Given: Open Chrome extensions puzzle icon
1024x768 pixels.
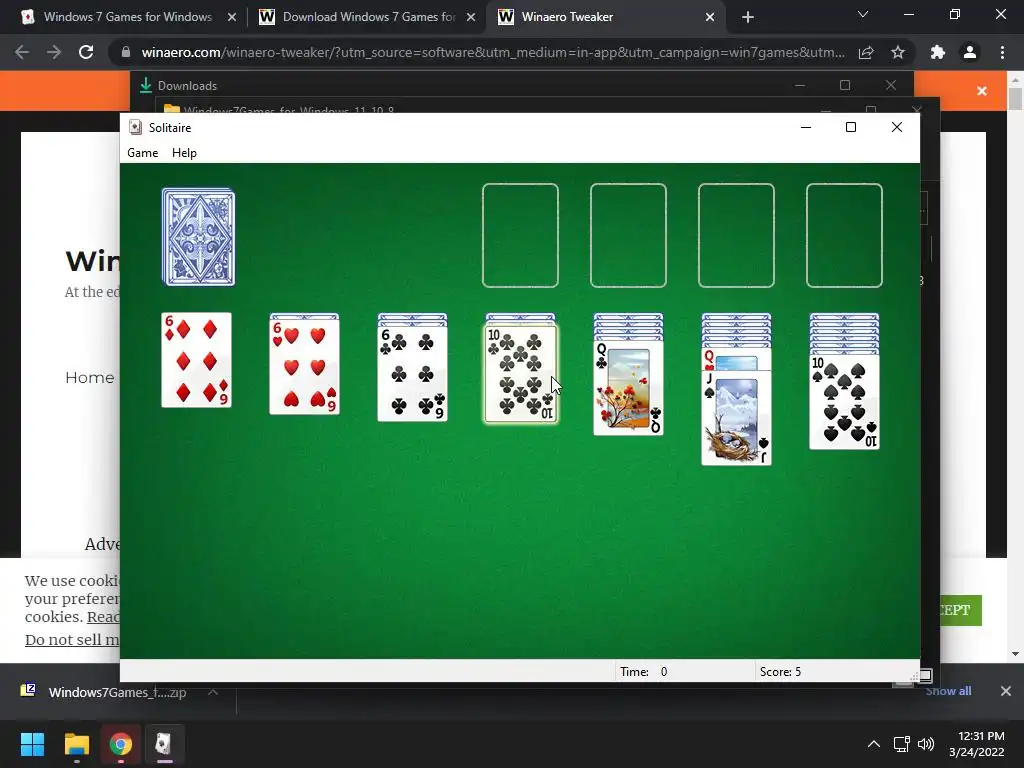Looking at the screenshot, I should (938, 52).
